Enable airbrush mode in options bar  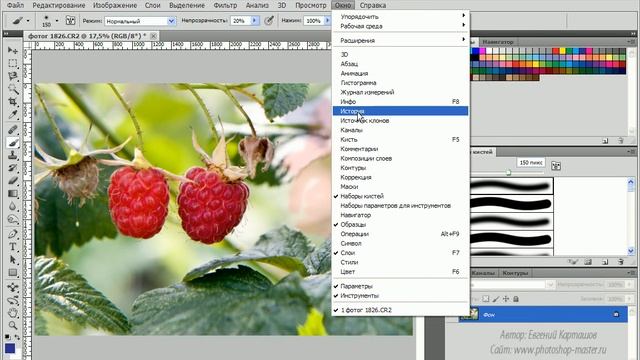(269, 20)
